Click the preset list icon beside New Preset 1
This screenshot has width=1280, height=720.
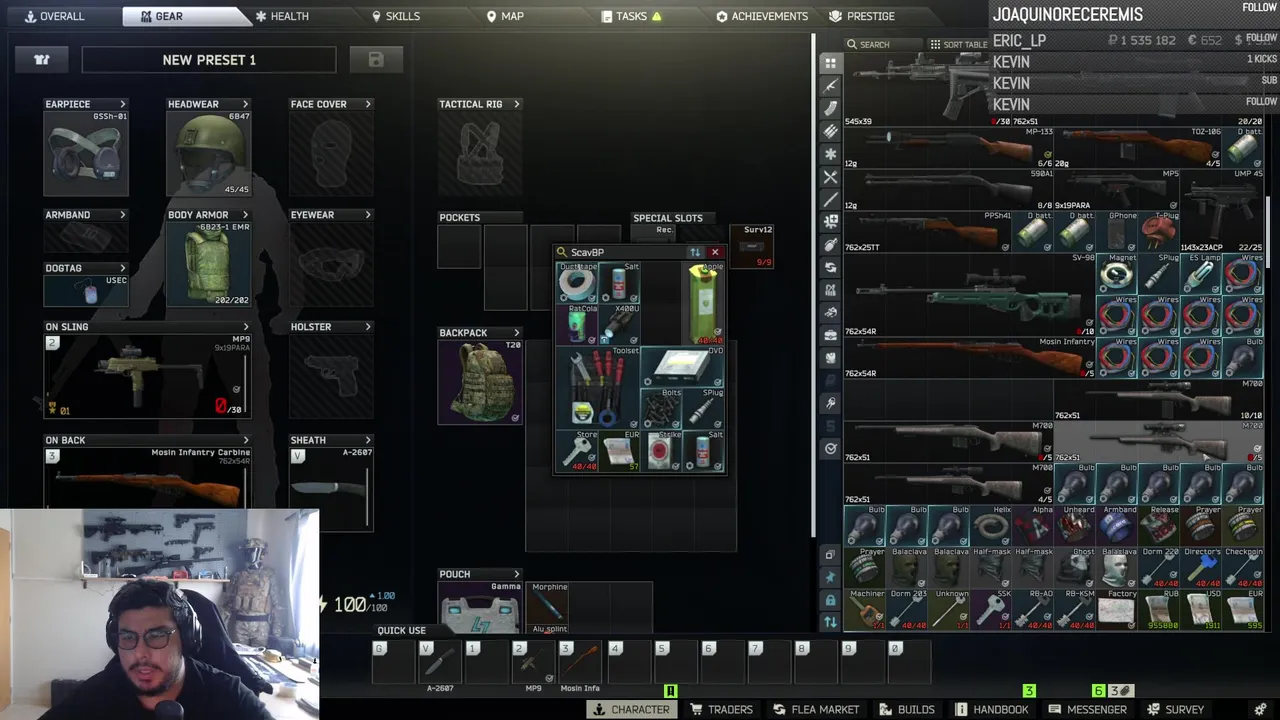point(42,60)
